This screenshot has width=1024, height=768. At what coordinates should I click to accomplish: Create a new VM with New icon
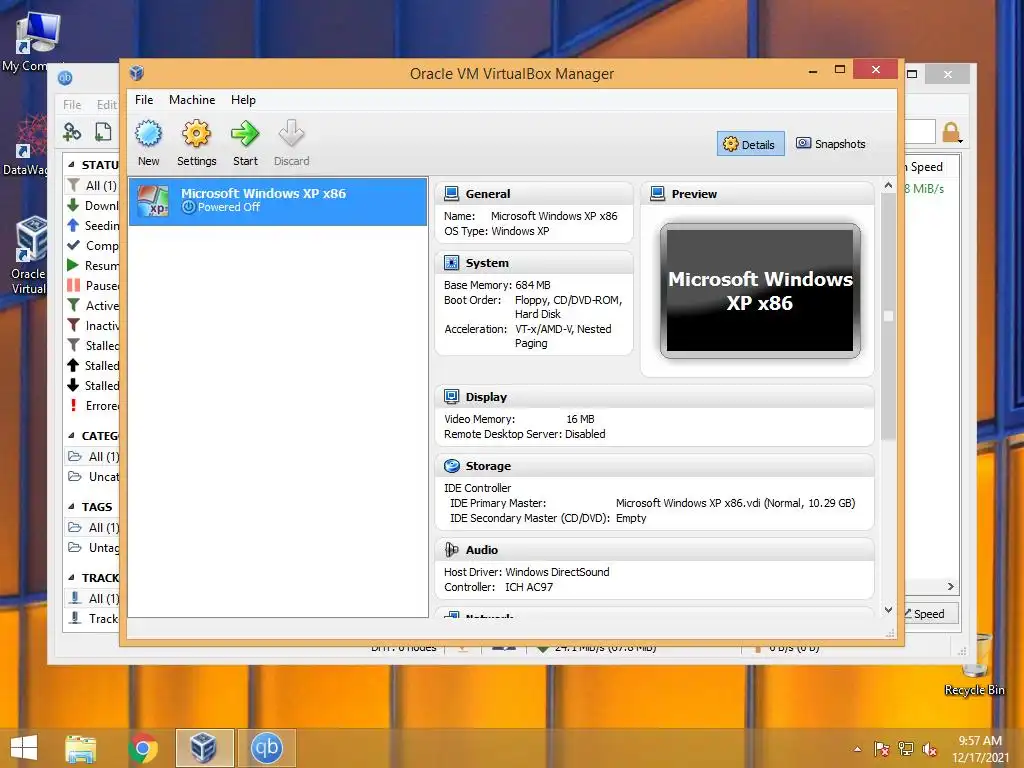148,134
